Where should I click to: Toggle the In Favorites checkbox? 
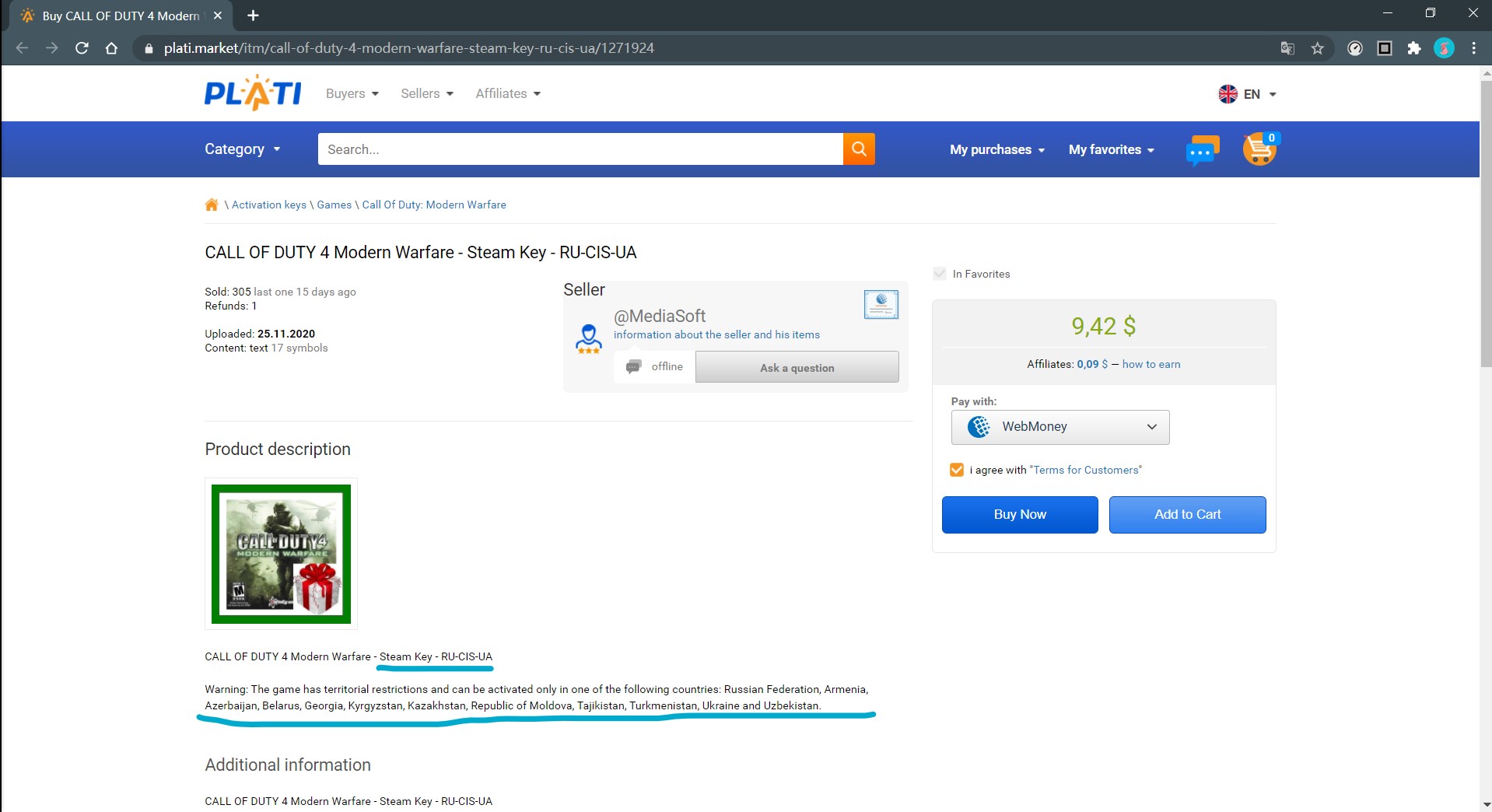(x=940, y=274)
